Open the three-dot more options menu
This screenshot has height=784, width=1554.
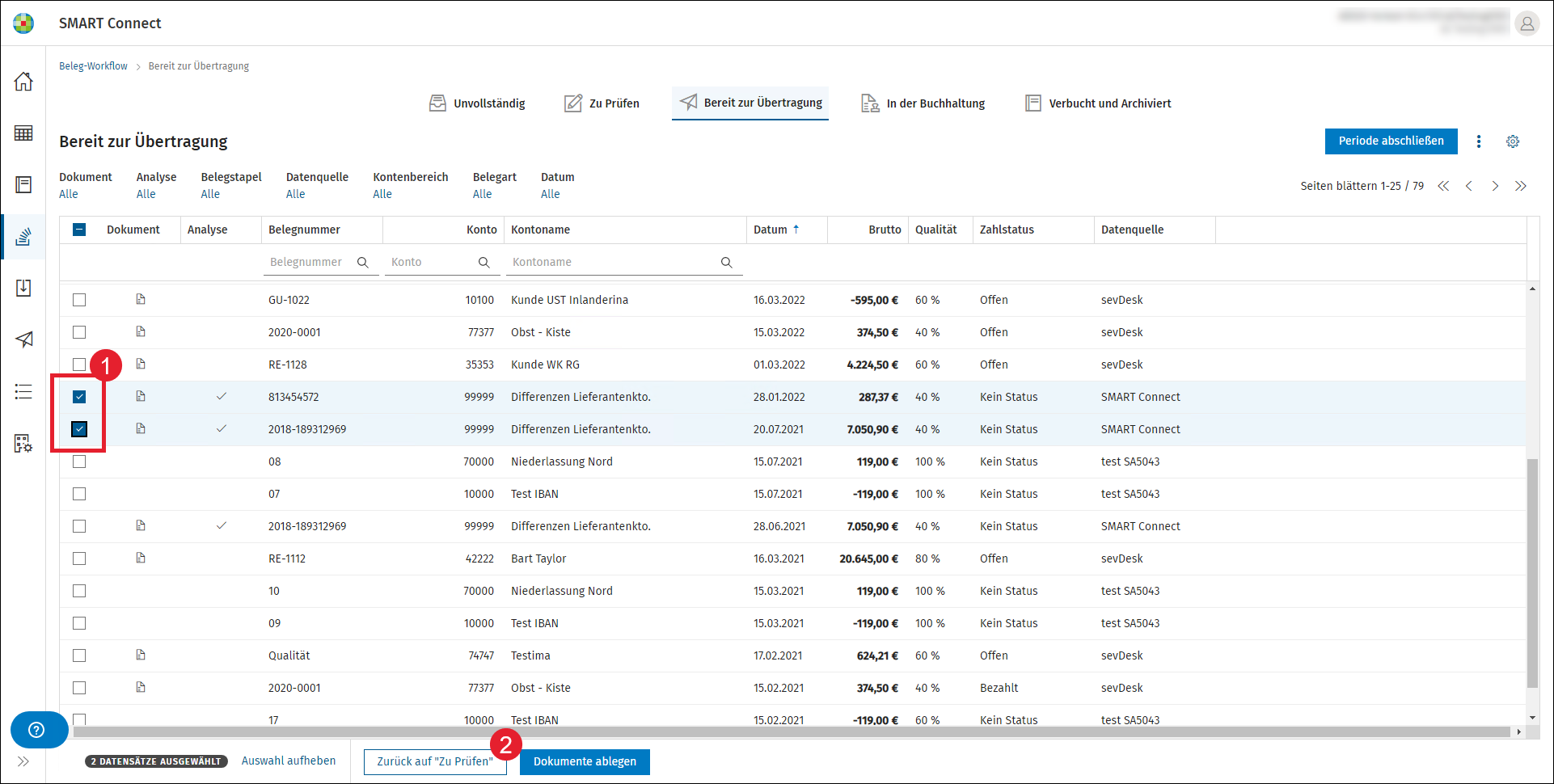point(1479,141)
